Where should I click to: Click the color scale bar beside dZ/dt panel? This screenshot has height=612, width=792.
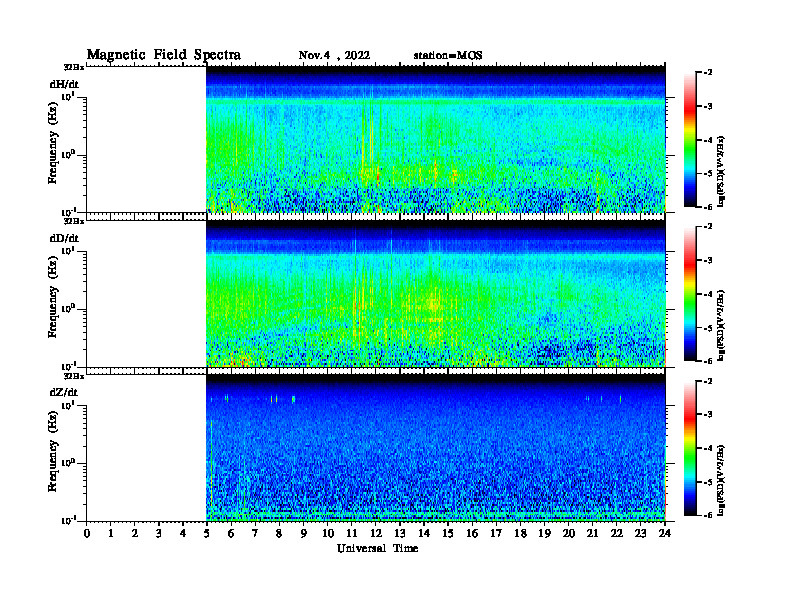click(690, 448)
